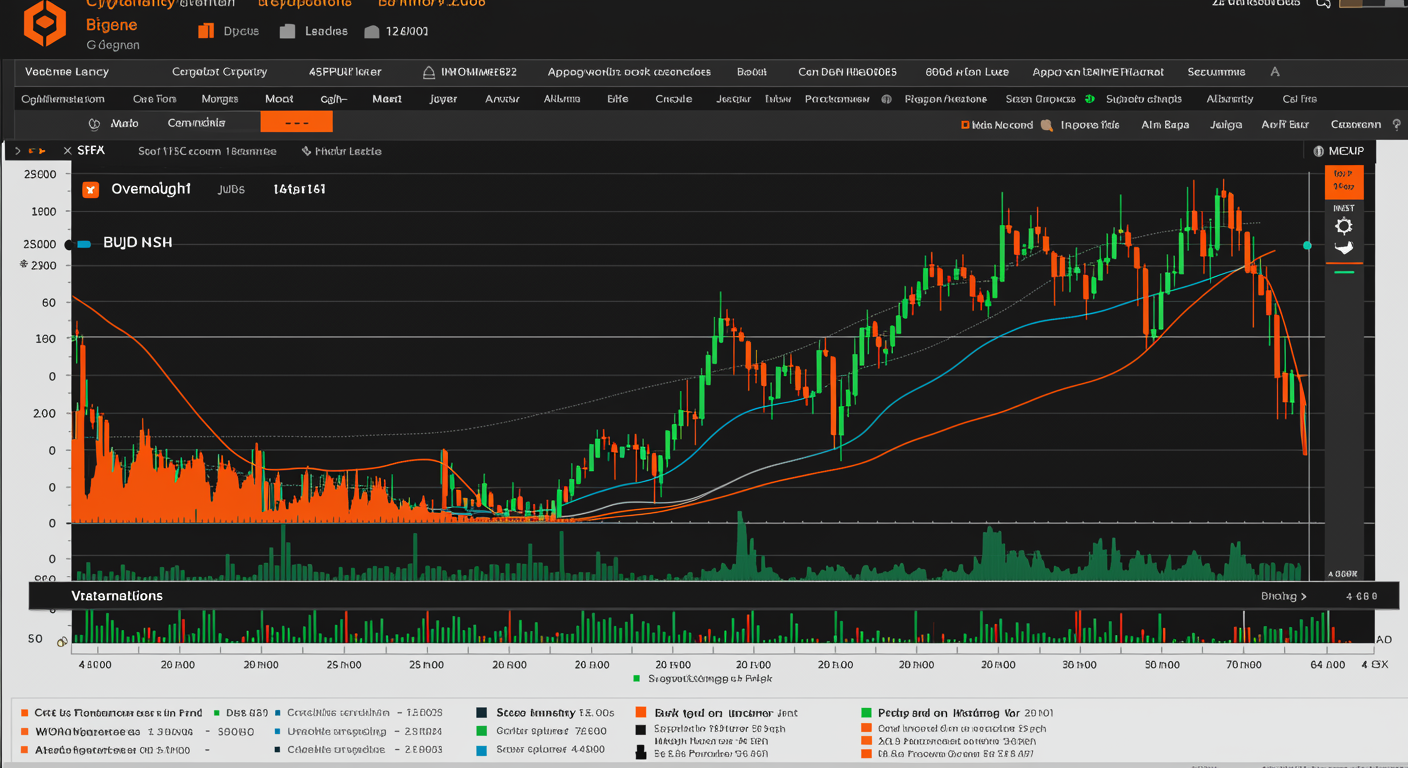This screenshot has height=768, width=1408.
Task: Open the search magnifier in top bar
Action: [1323, 4]
